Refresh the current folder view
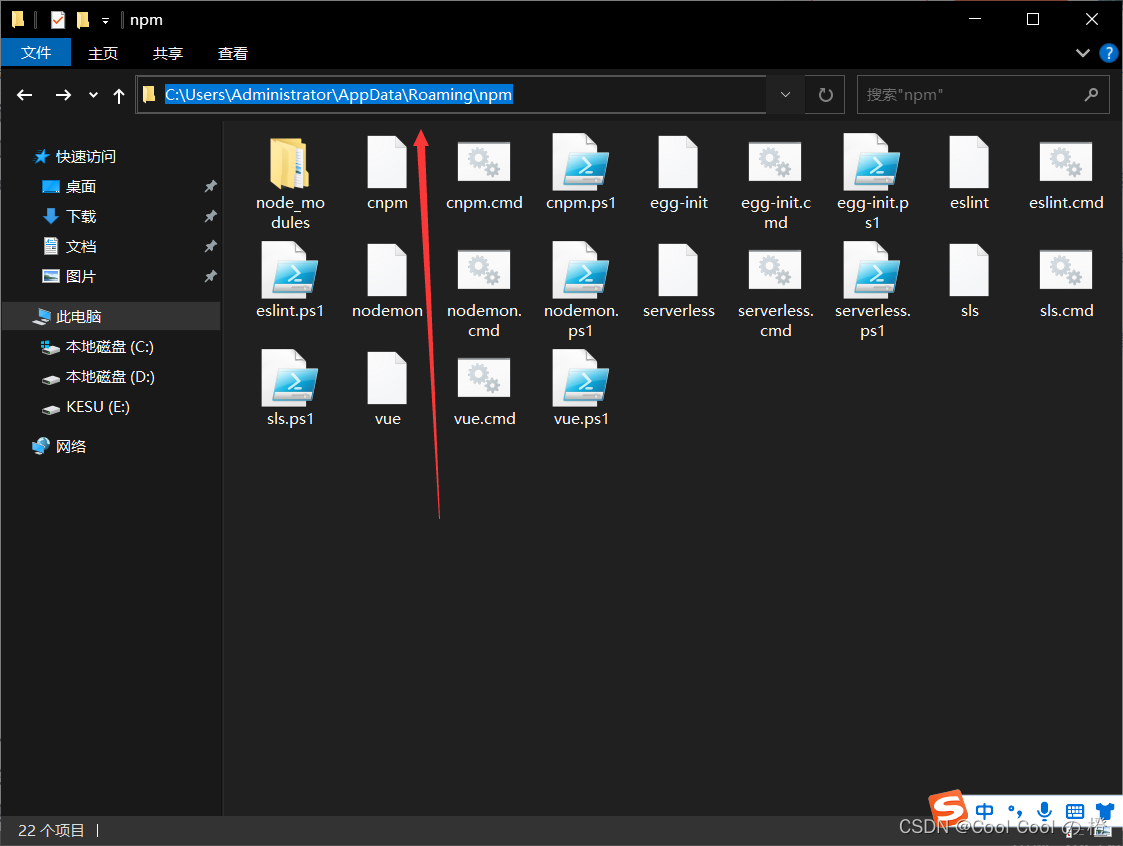This screenshot has height=846, width=1123. [825, 95]
